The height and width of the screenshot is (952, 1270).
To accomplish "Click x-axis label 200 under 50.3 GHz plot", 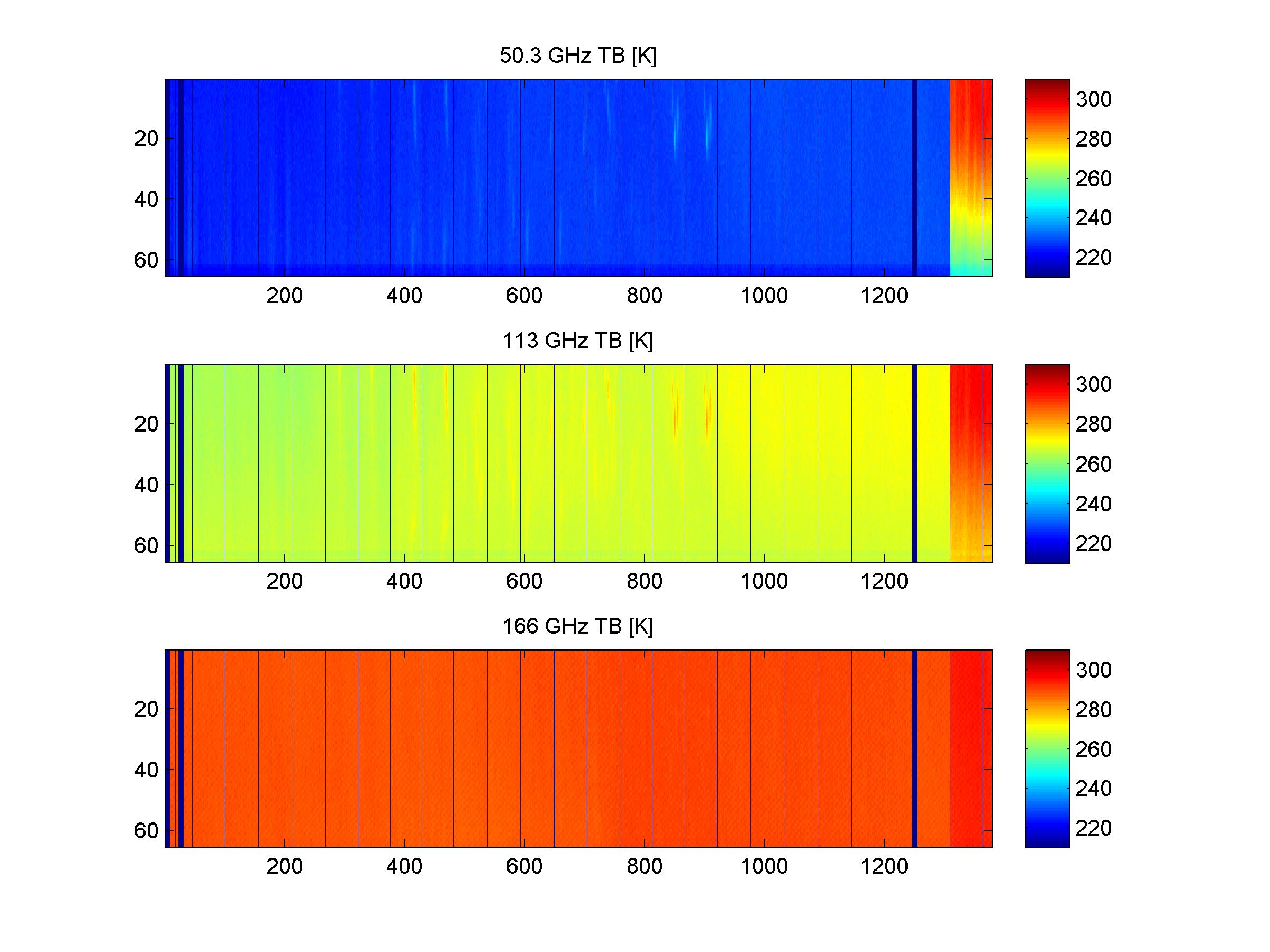I will [284, 296].
